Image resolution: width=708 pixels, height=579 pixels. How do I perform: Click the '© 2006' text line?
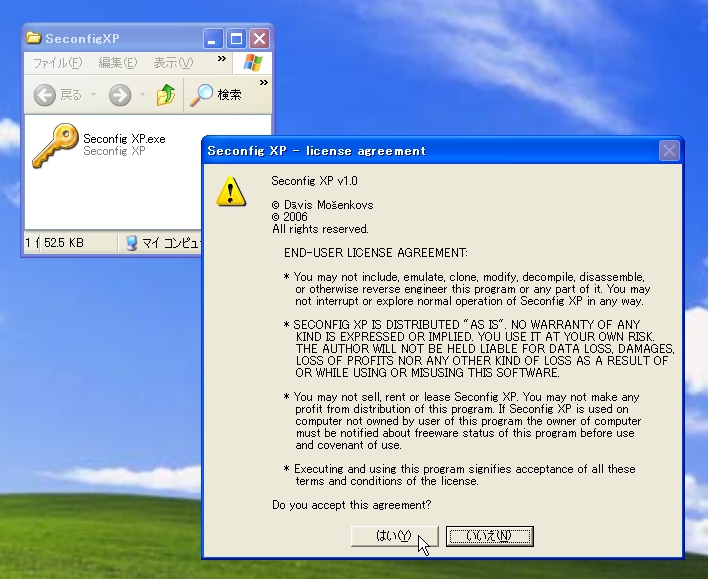pos(289,217)
